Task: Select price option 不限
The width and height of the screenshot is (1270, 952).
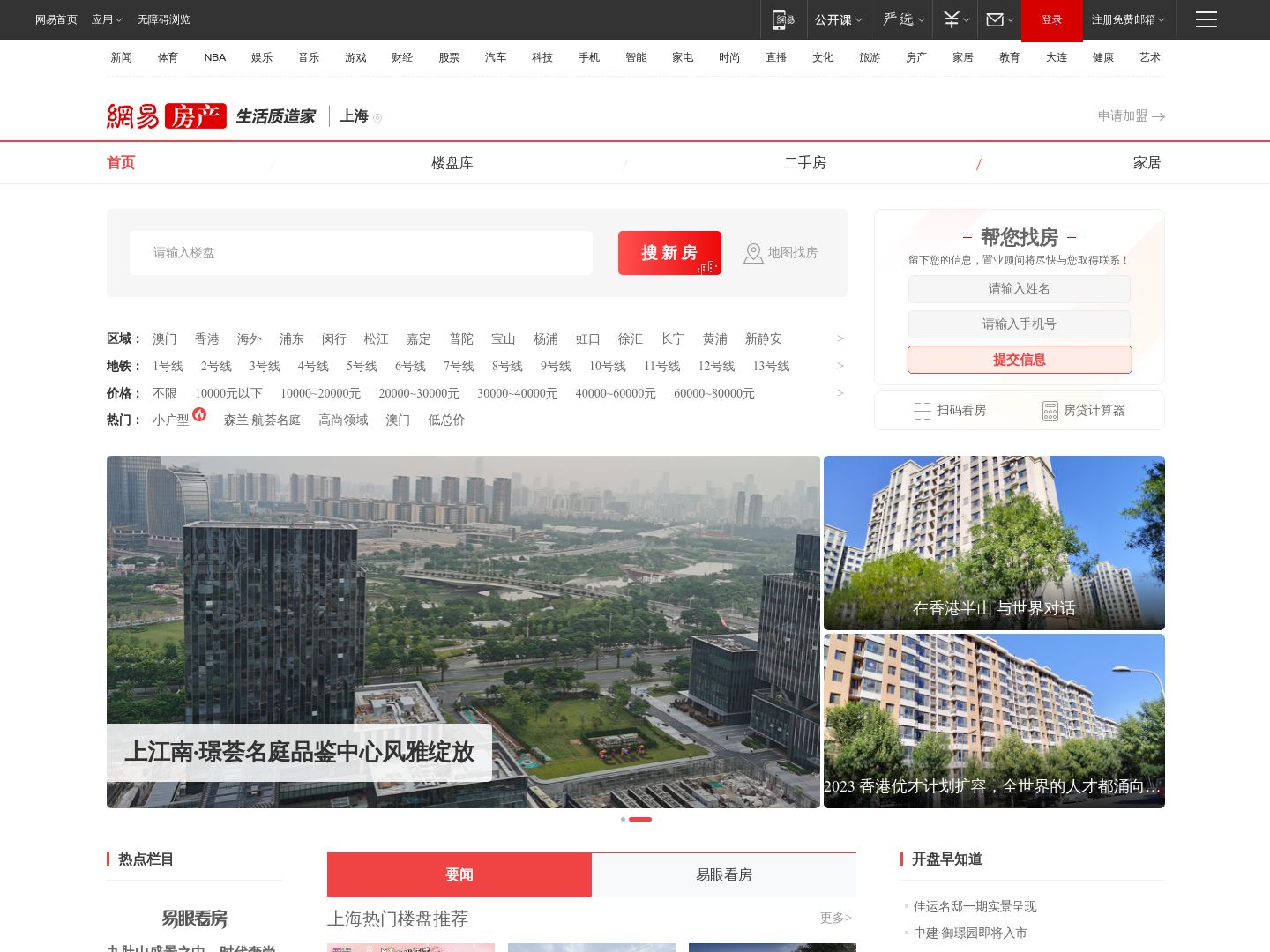Action: [165, 394]
